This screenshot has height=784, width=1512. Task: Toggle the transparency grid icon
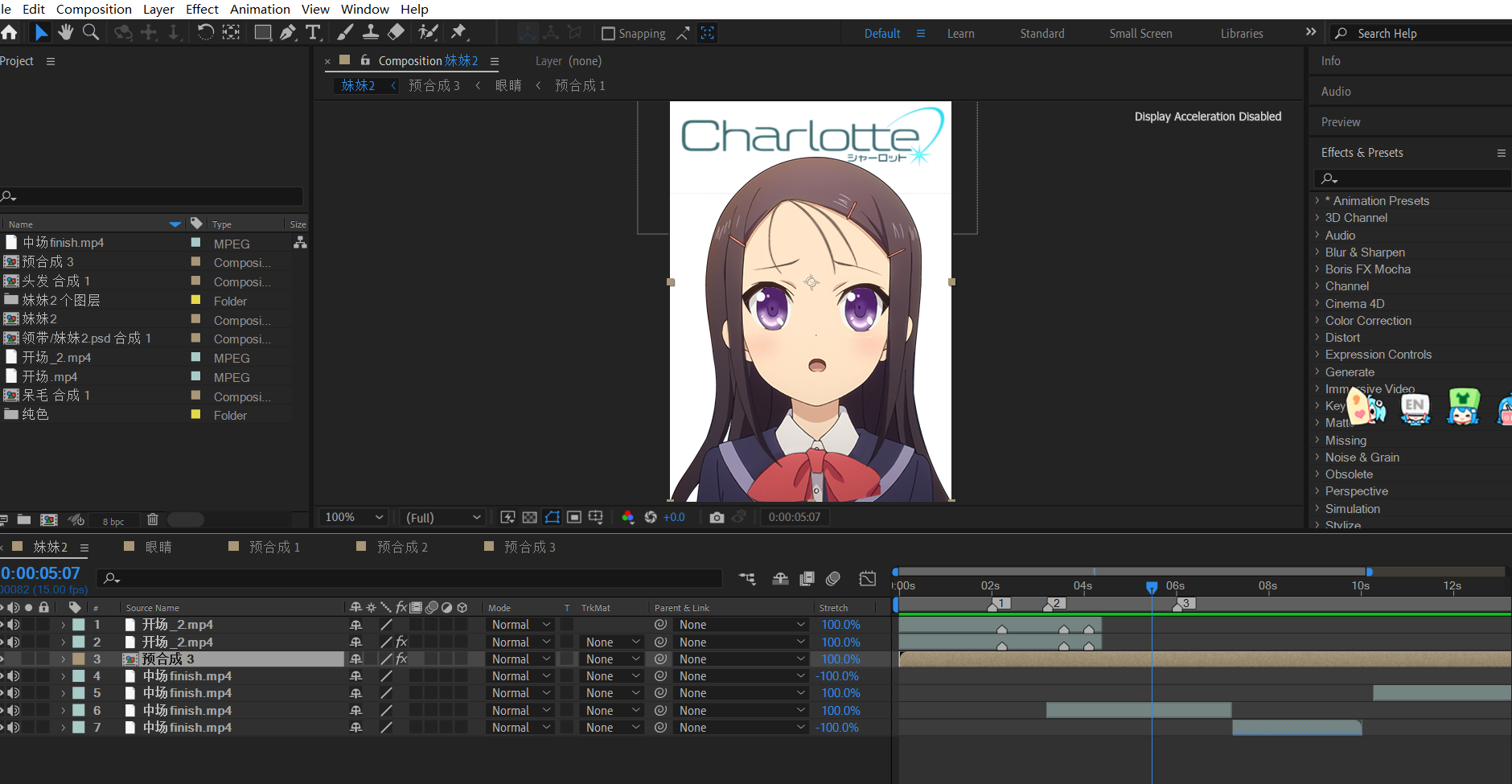coord(529,517)
